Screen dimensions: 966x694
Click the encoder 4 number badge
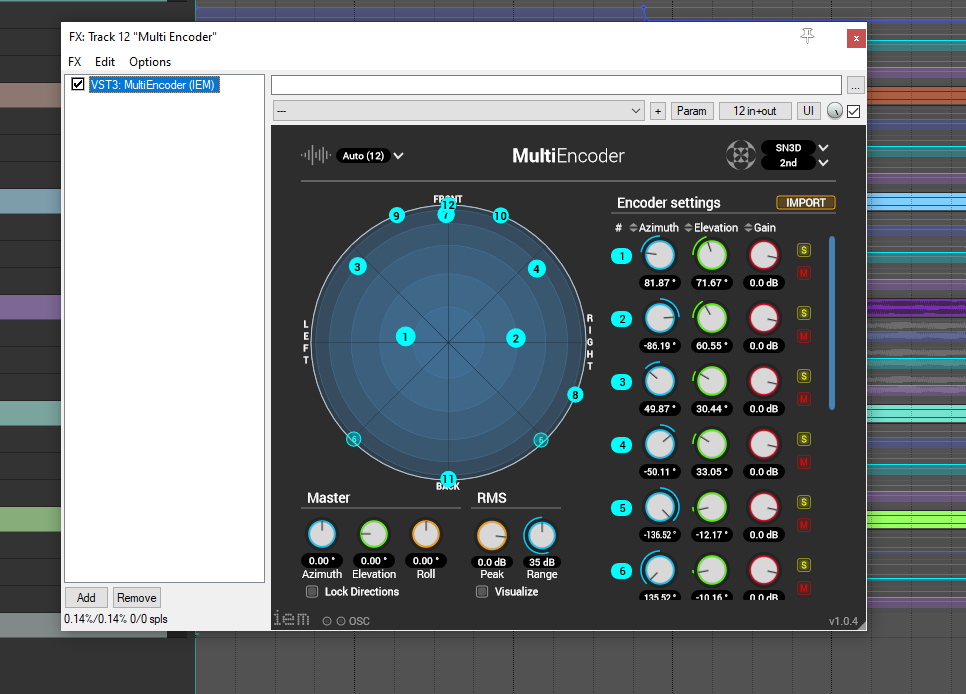click(x=622, y=444)
